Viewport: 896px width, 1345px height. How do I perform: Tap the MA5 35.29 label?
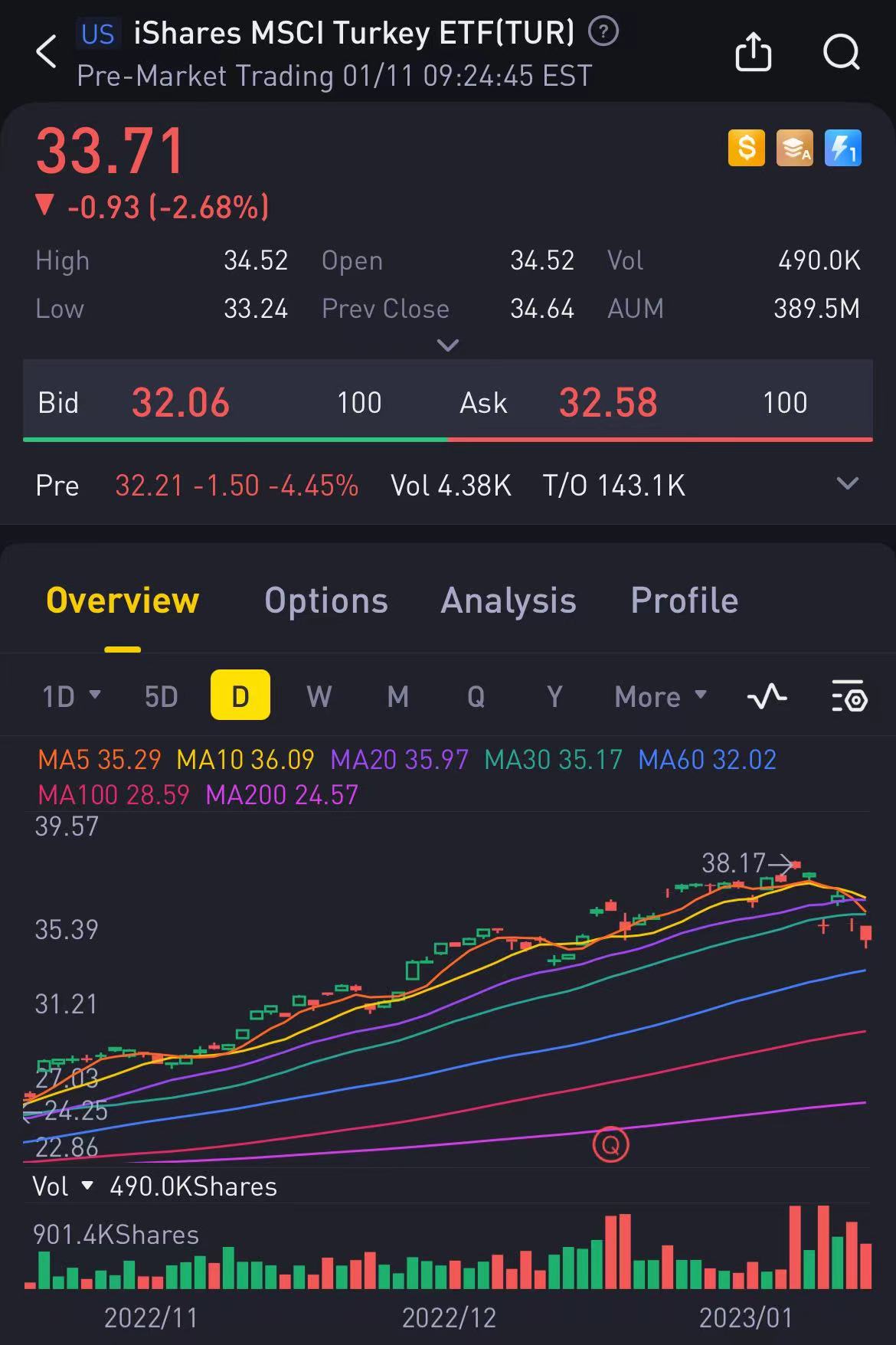[x=100, y=759]
